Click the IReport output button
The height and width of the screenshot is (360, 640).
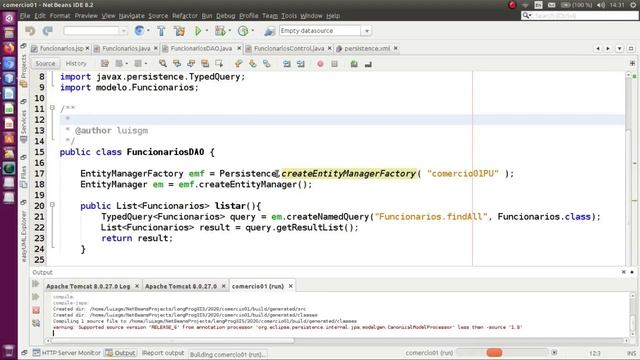162,353
